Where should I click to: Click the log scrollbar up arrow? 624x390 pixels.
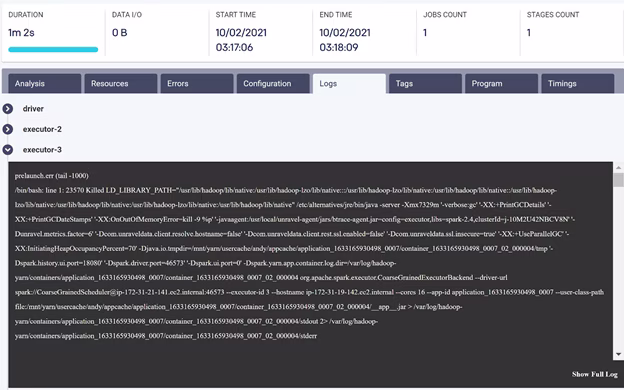pyautogui.click(x=618, y=167)
